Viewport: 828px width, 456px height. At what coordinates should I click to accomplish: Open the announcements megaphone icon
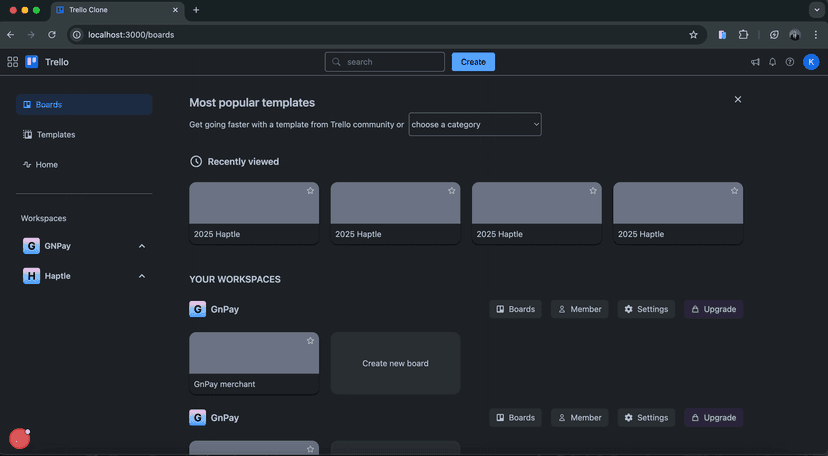coord(755,62)
